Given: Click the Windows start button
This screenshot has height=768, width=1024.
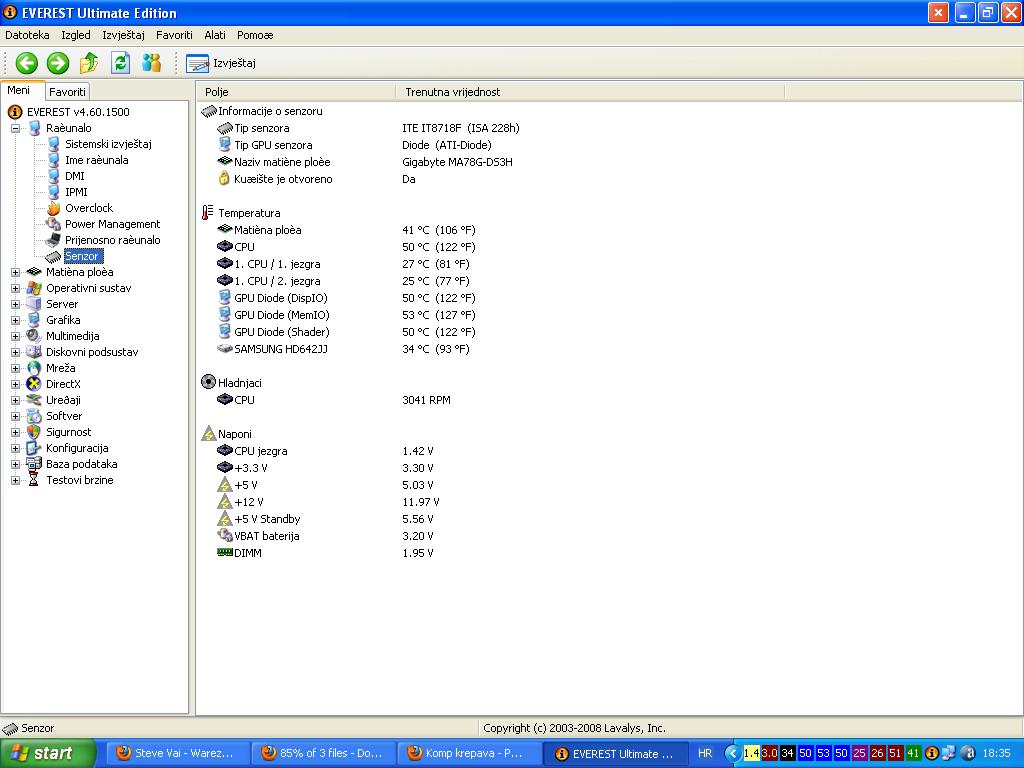Looking at the screenshot, I should pyautogui.click(x=47, y=753).
